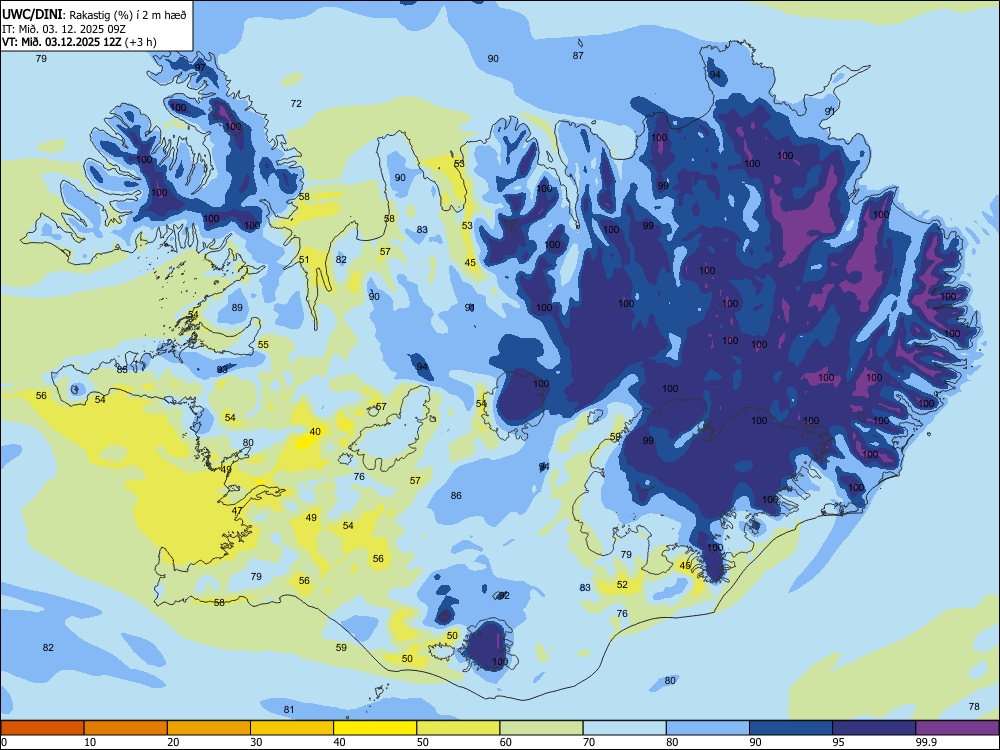Click the map value '52' on the map

(622, 584)
